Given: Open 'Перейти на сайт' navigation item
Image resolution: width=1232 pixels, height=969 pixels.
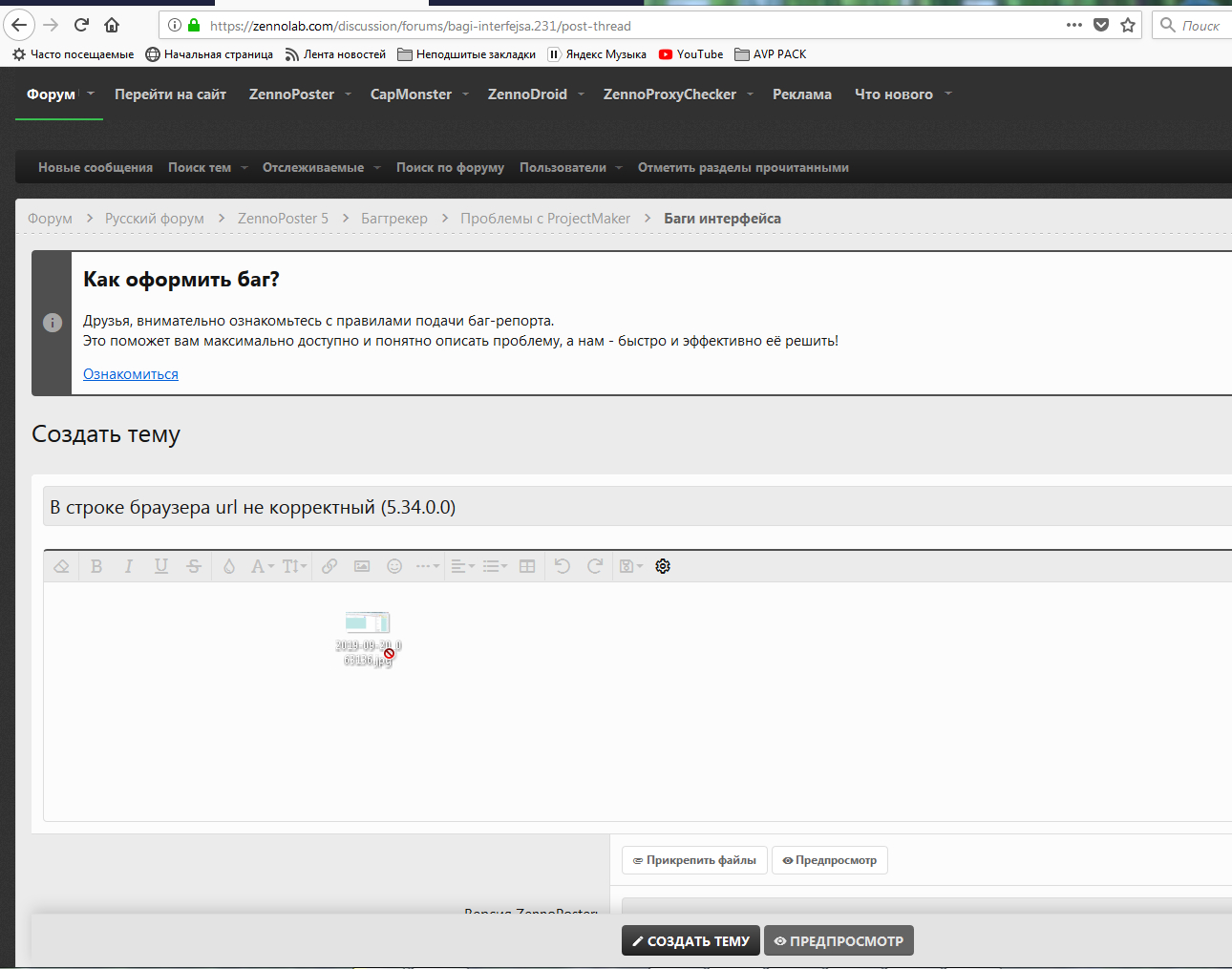Looking at the screenshot, I should pyautogui.click(x=170, y=95).
